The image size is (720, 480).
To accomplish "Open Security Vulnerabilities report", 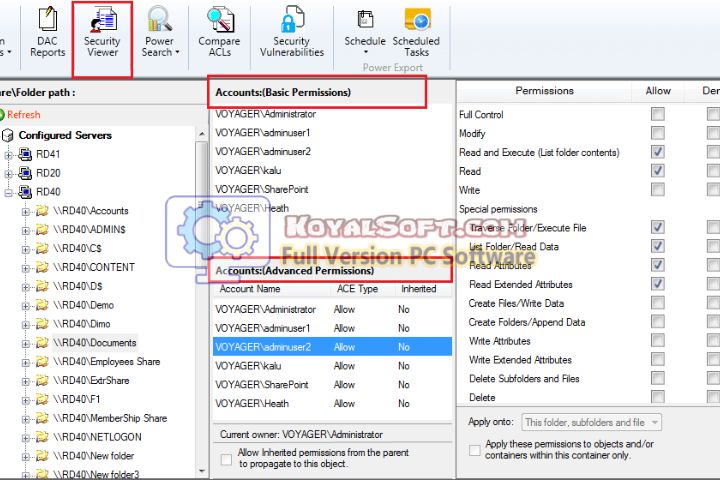I will (x=292, y=32).
